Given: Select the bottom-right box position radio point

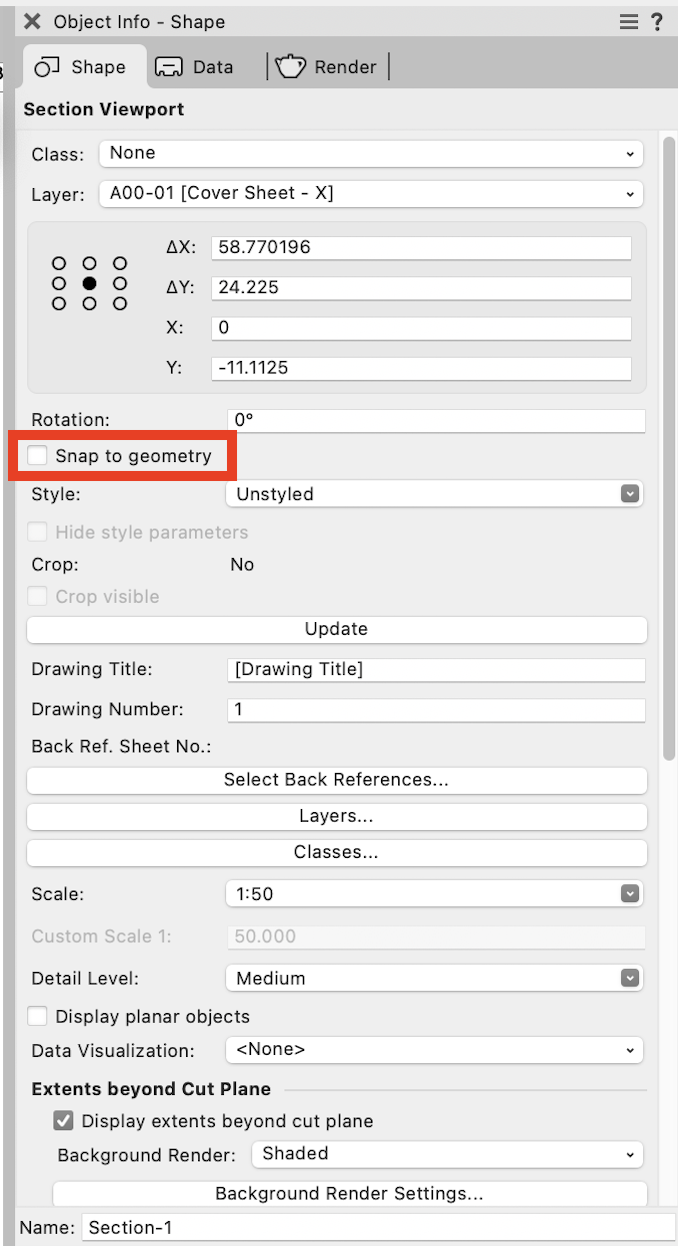Looking at the screenshot, I should (120, 304).
